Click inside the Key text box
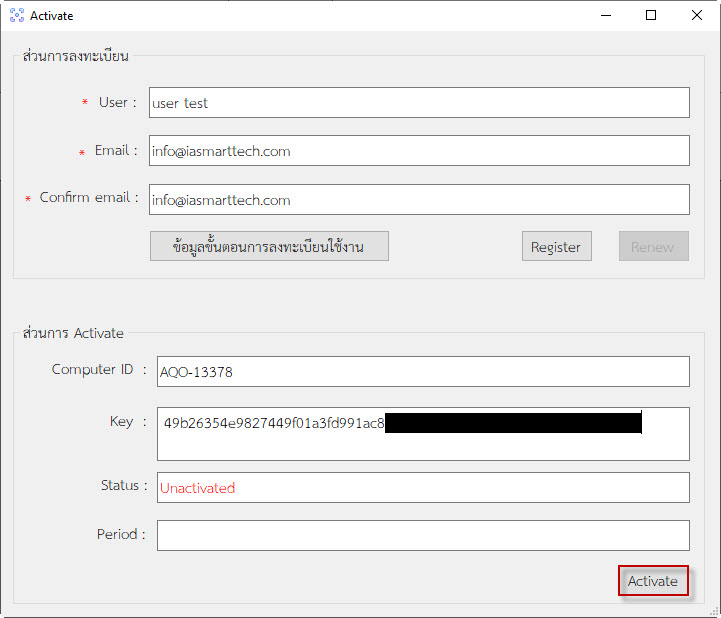 423,434
